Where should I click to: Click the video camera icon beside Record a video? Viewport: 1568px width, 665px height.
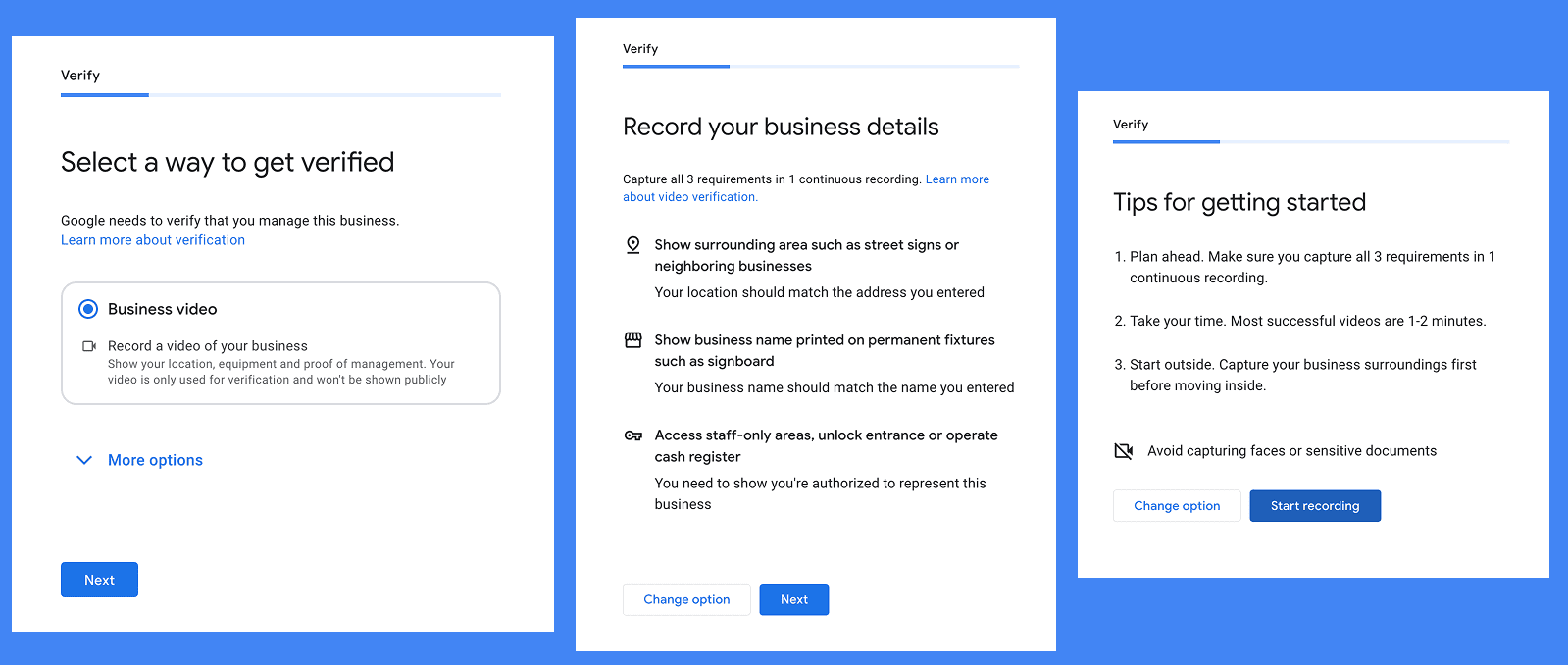(x=89, y=346)
